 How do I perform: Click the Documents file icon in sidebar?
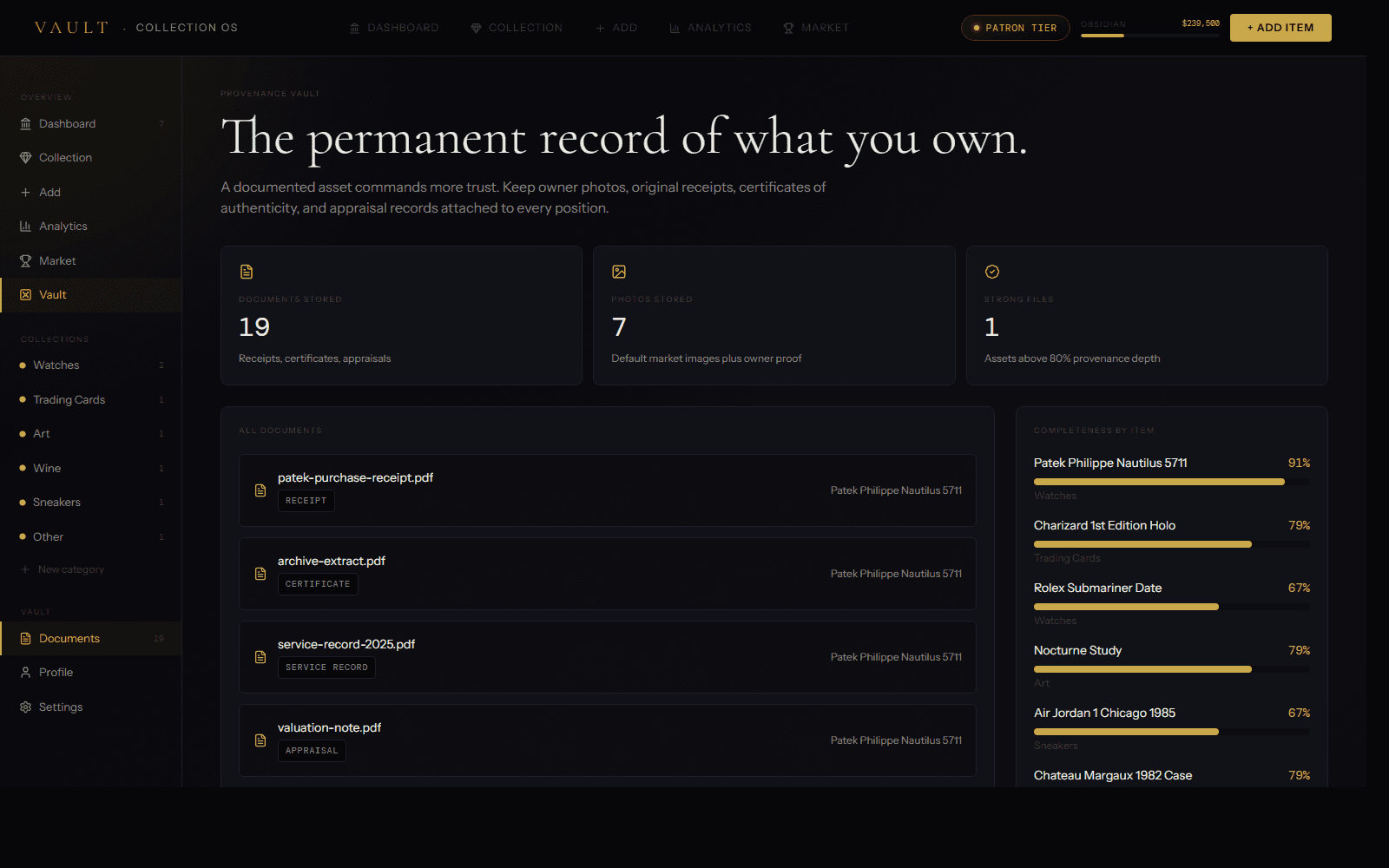pyautogui.click(x=25, y=639)
